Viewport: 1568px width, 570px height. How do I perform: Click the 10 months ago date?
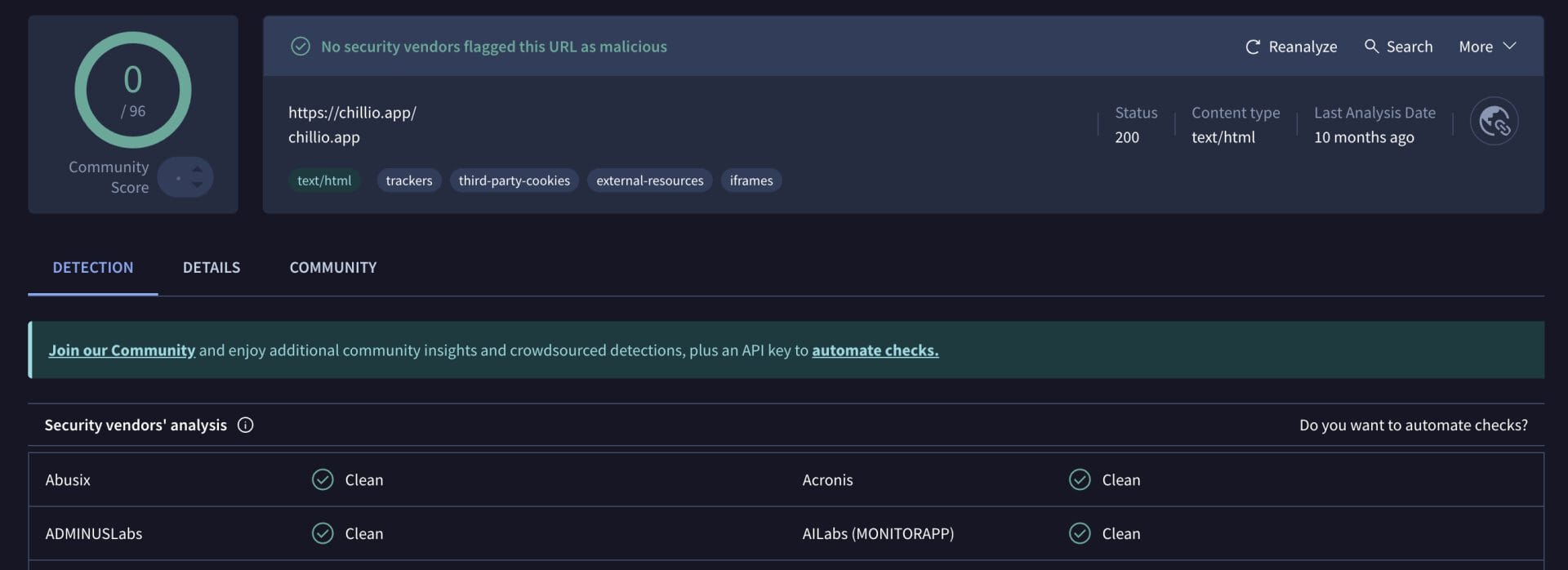click(x=1364, y=137)
